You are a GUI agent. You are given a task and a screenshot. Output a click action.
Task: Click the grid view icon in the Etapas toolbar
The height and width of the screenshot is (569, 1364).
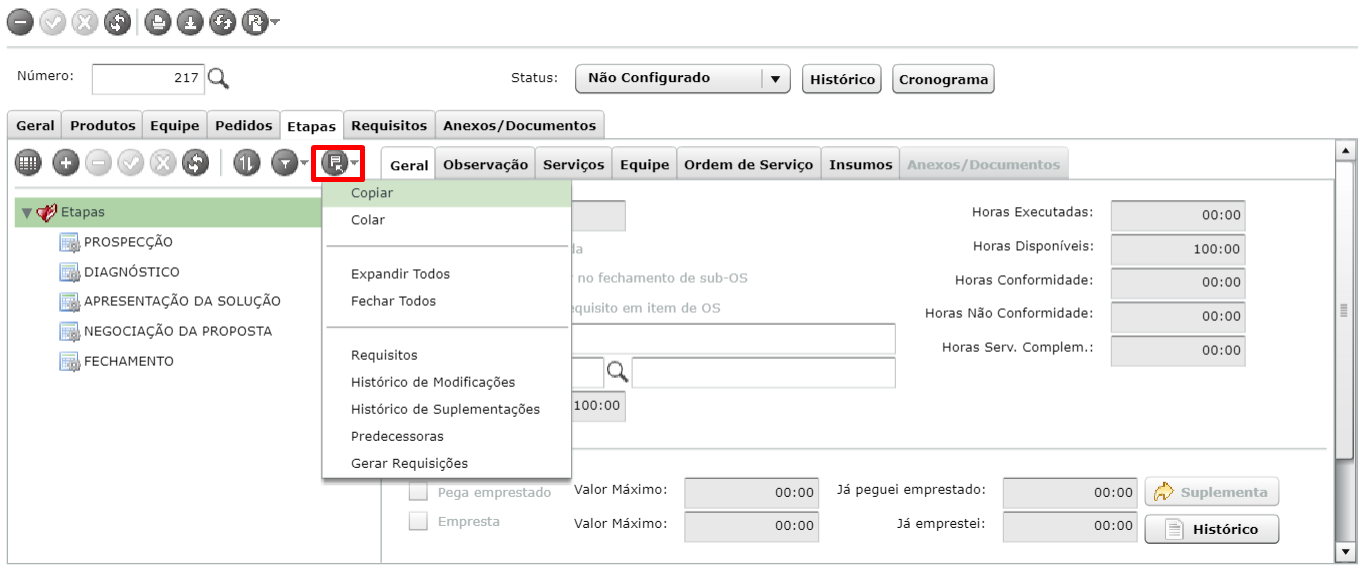(28, 162)
